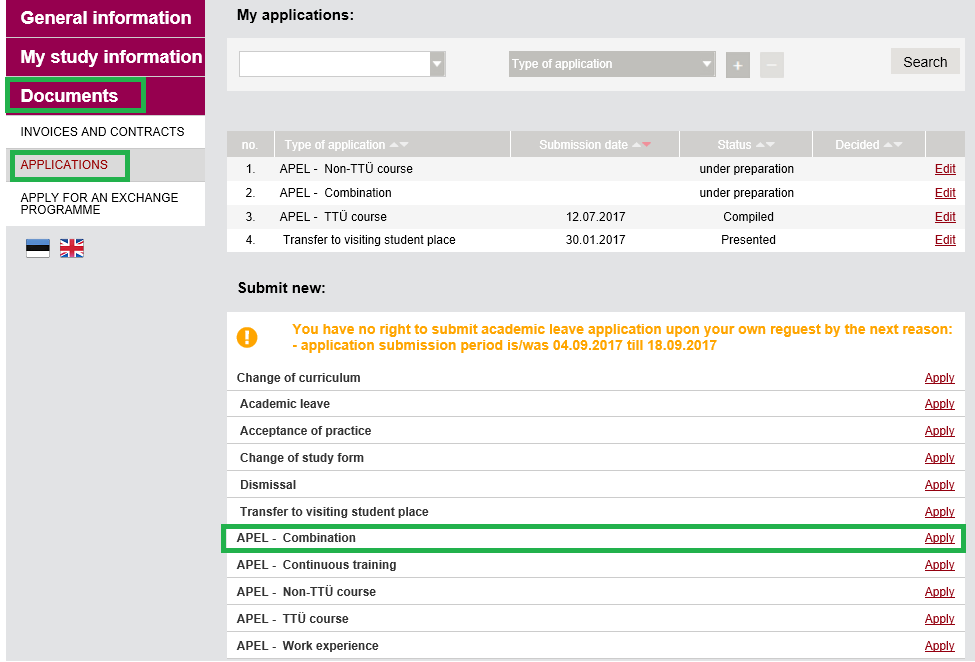
Task: Apply for APEL Combination
Action: [939, 538]
